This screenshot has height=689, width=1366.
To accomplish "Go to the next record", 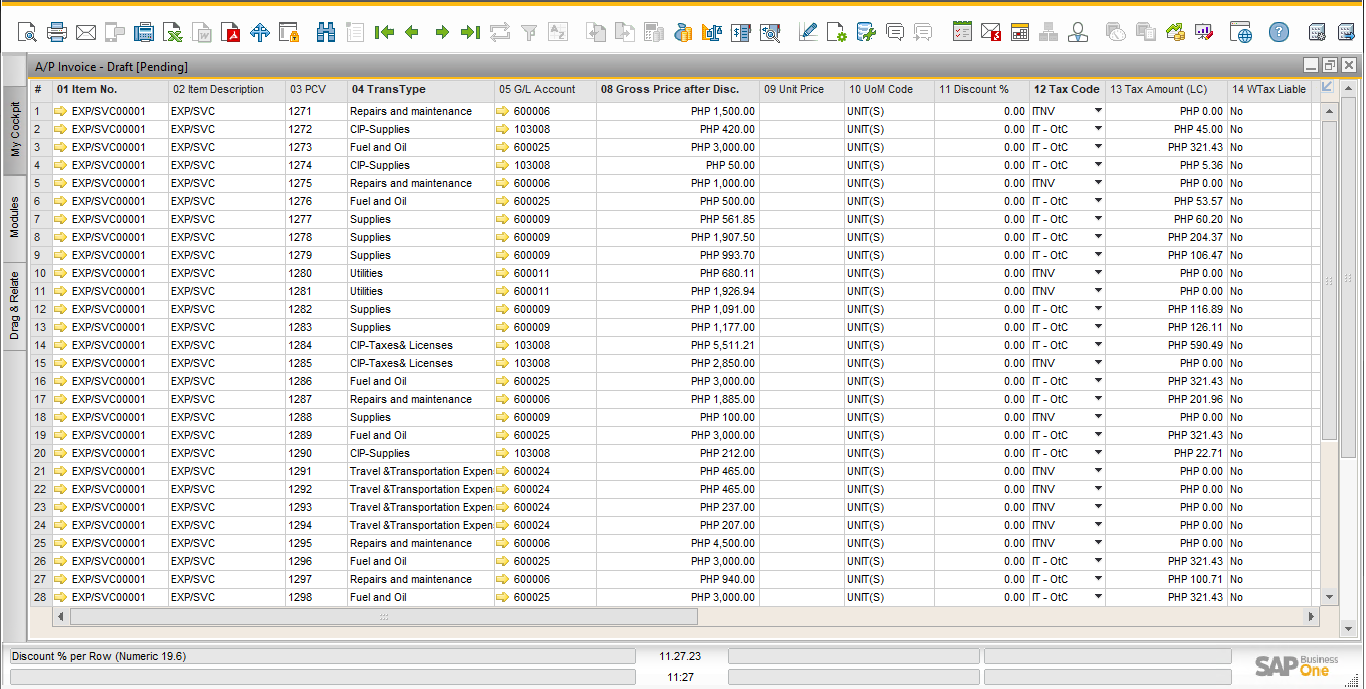I will pos(442,33).
